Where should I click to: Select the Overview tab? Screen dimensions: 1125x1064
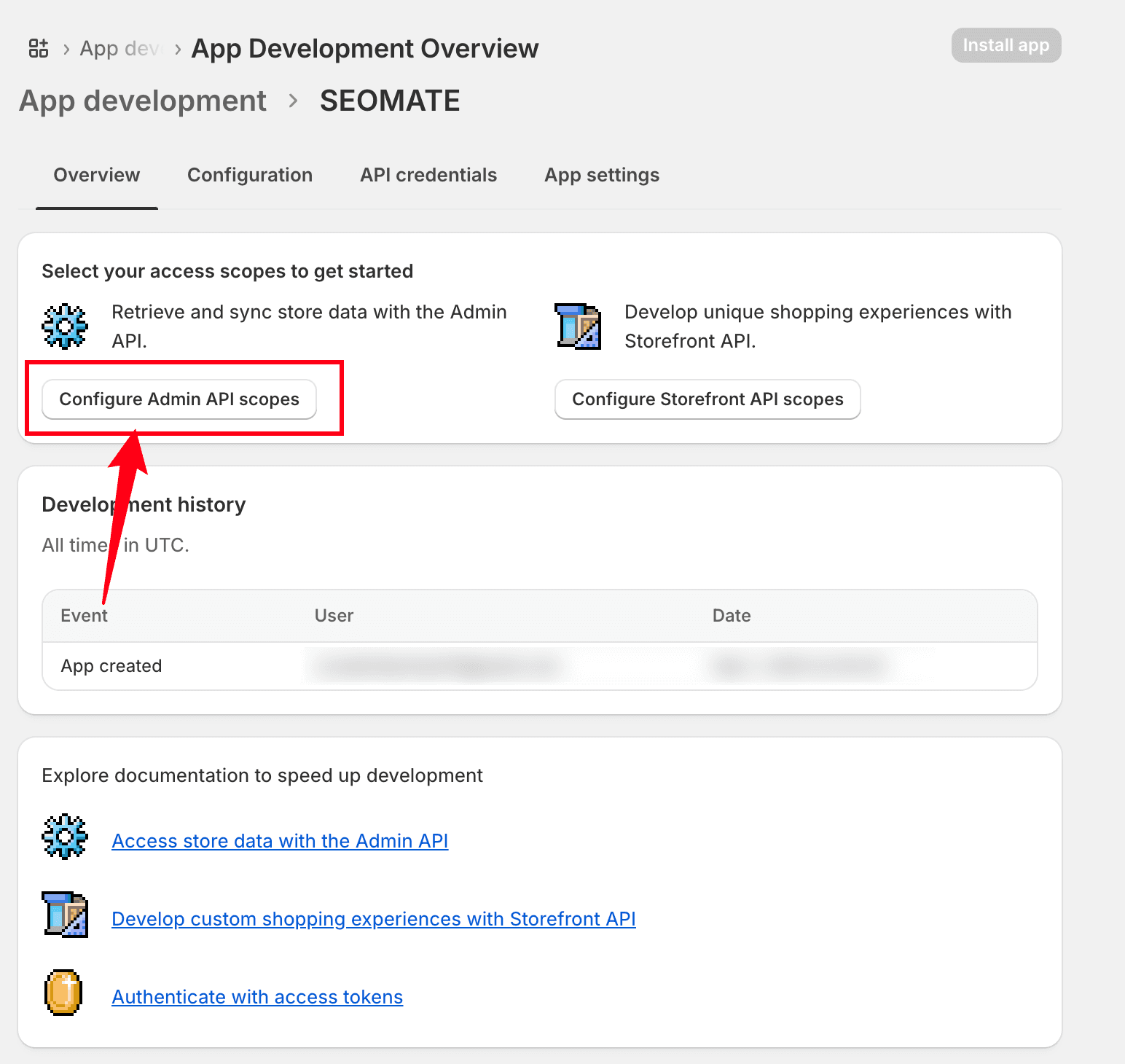pyautogui.click(x=96, y=175)
